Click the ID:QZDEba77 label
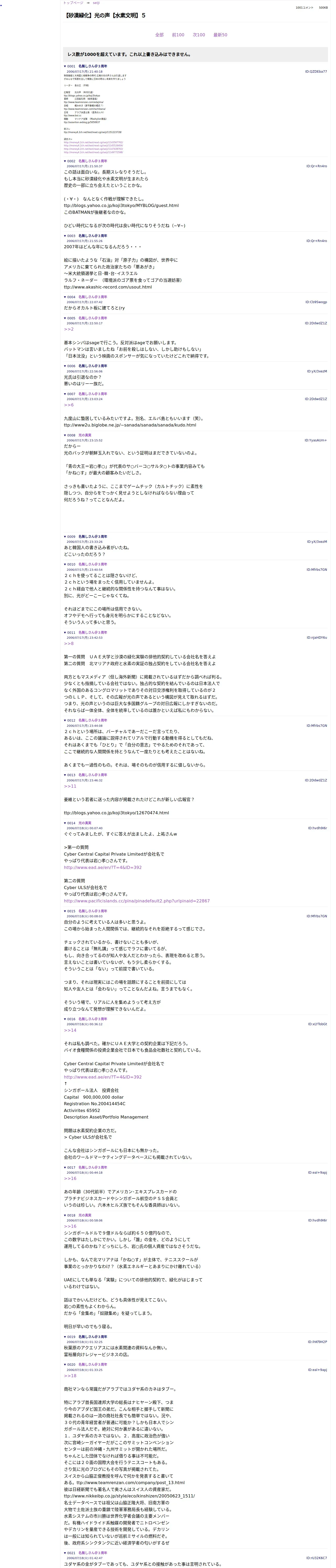This screenshot has height=1568, width=336. (x=316, y=72)
